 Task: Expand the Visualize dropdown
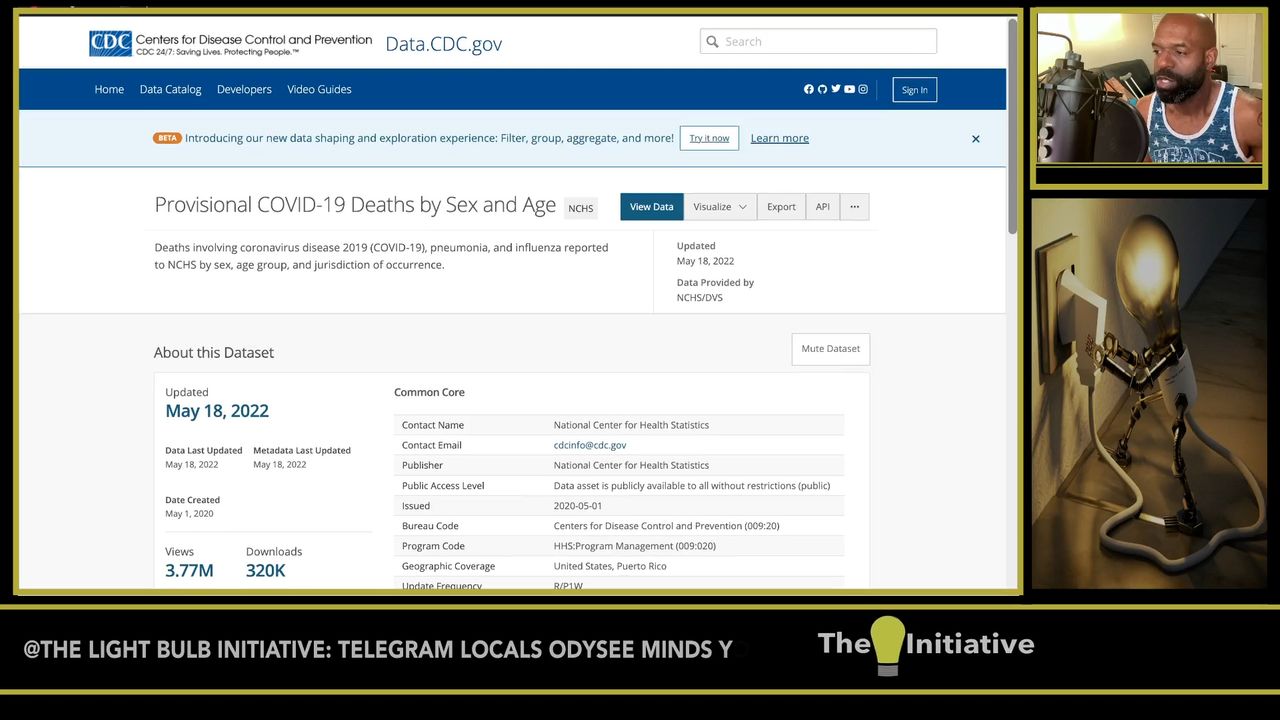click(x=720, y=207)
